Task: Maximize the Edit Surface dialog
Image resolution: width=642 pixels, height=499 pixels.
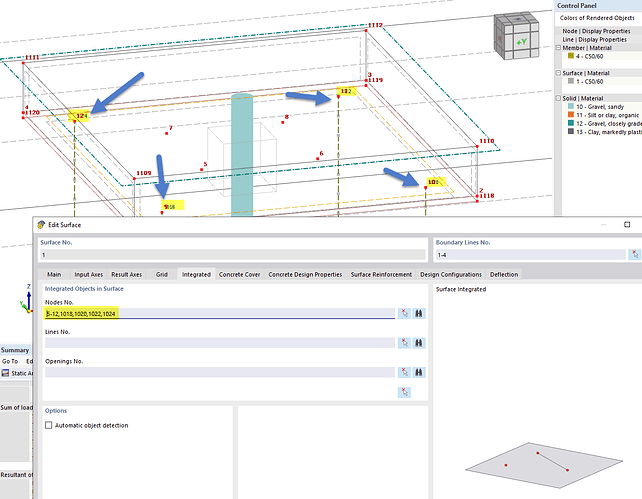Action: [x=627, y=225]
